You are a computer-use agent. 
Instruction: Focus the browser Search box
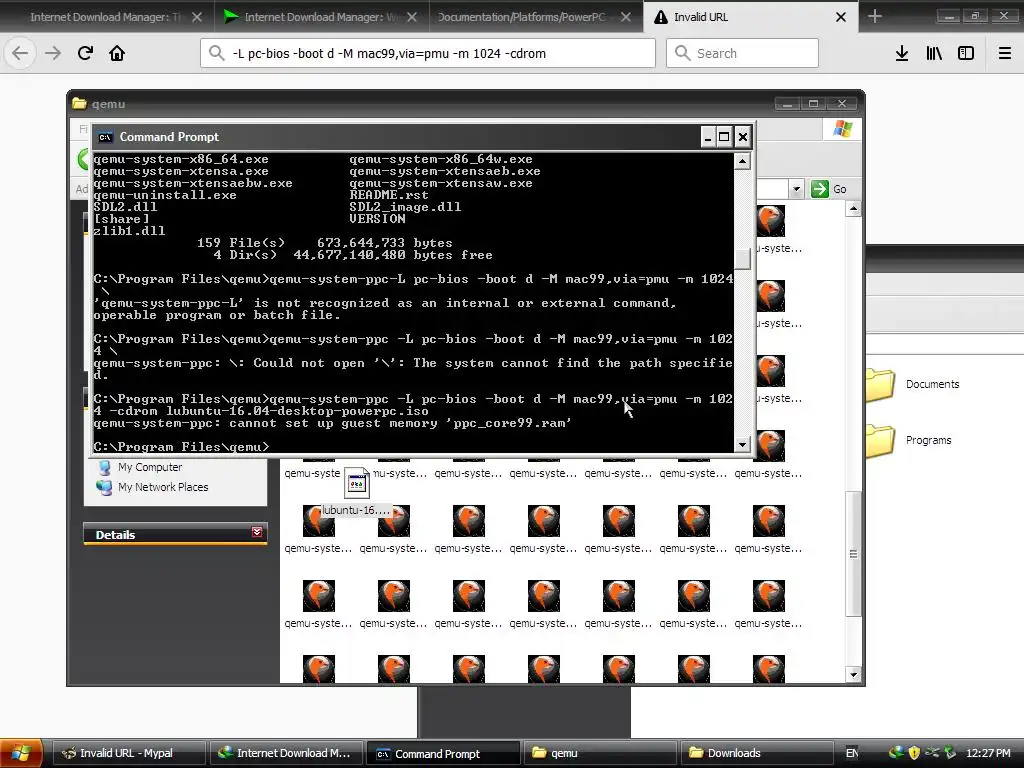coord(742,53)
